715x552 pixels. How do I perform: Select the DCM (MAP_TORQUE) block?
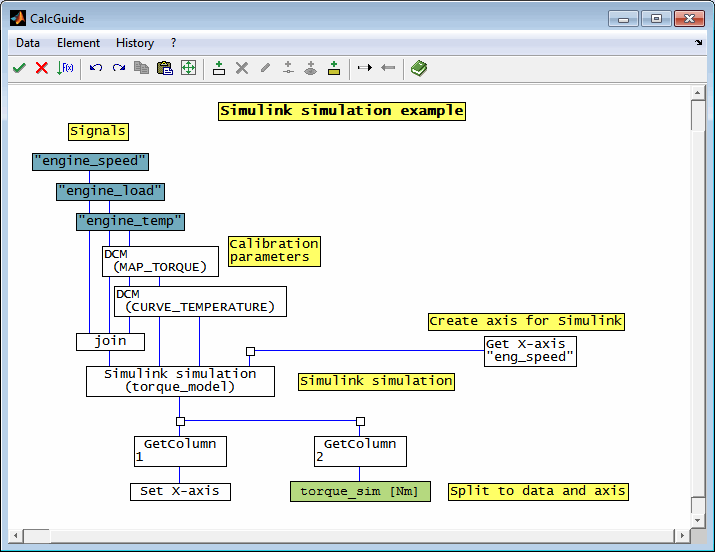coord(161,261)
